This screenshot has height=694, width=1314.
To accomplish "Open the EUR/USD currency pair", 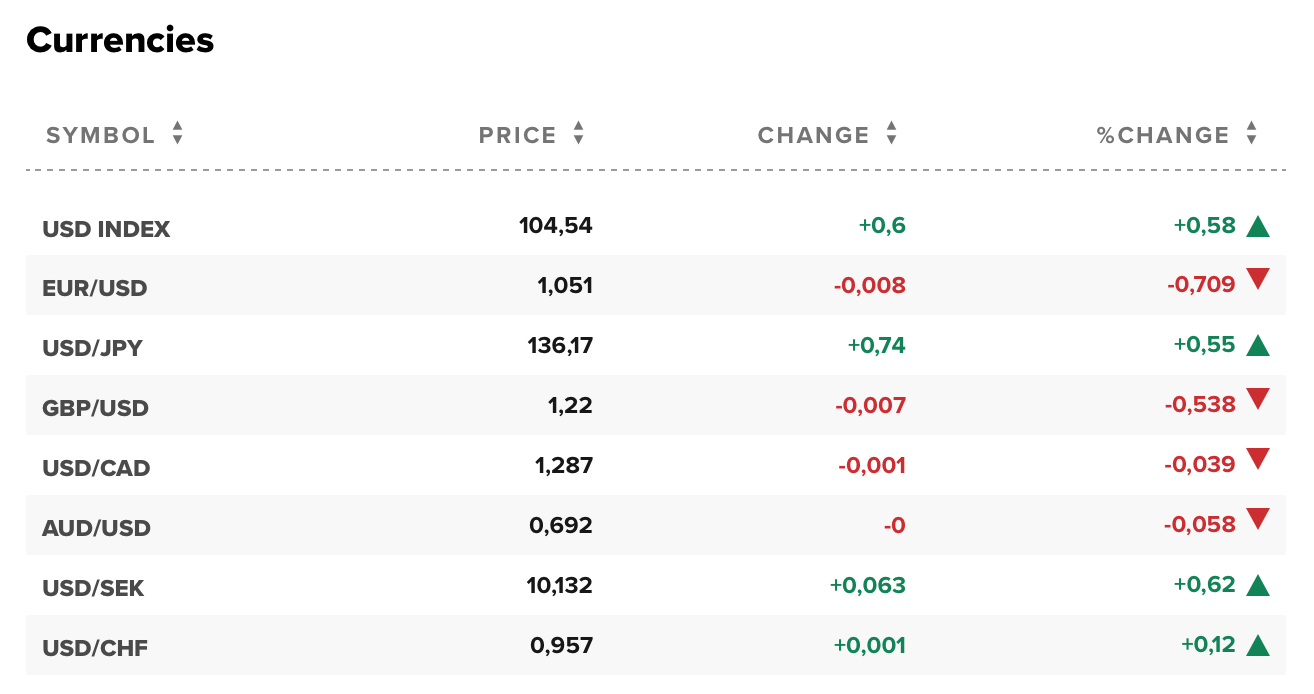I will coord(94,288).
